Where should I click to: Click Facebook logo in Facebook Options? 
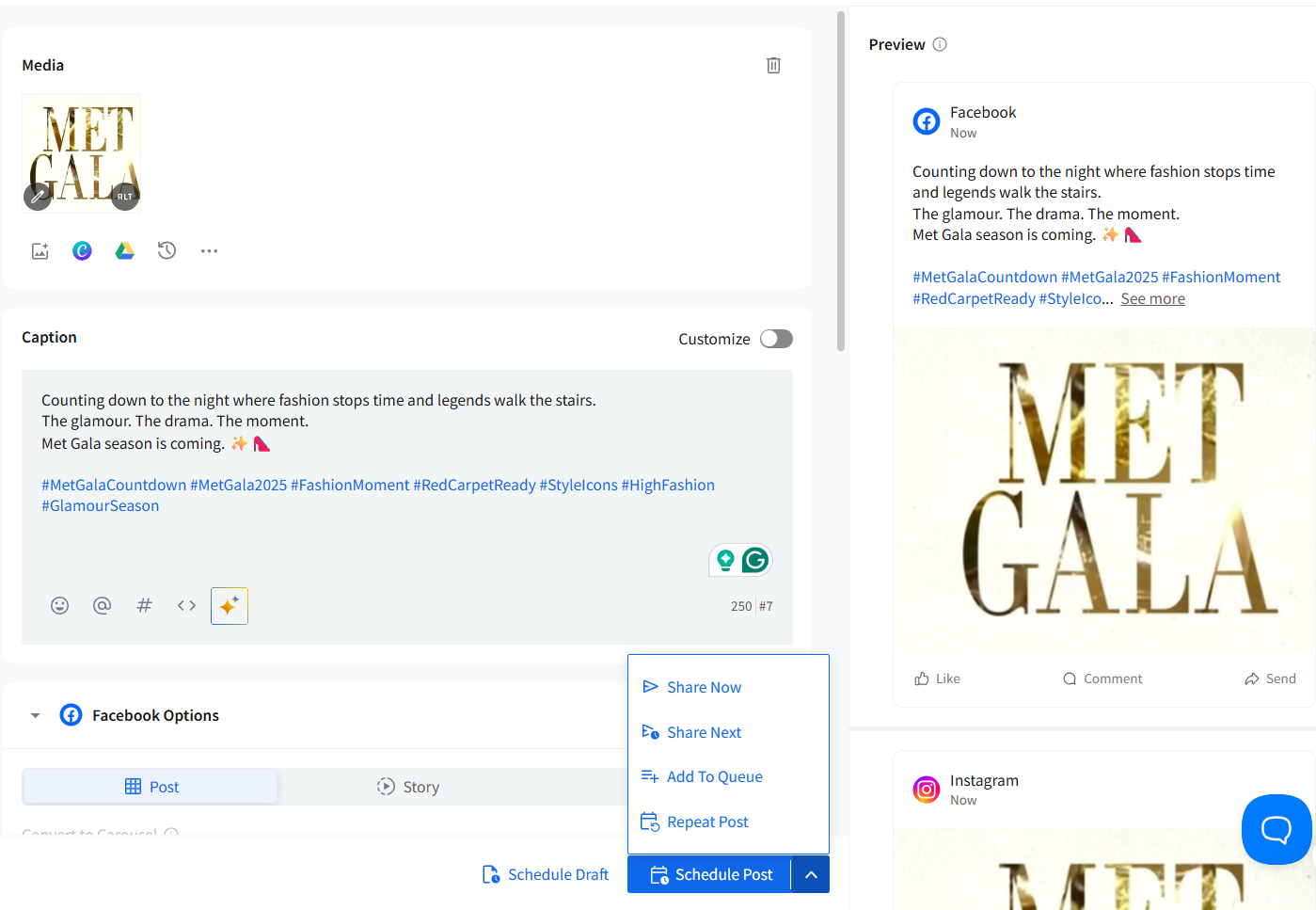pos(71,715)
